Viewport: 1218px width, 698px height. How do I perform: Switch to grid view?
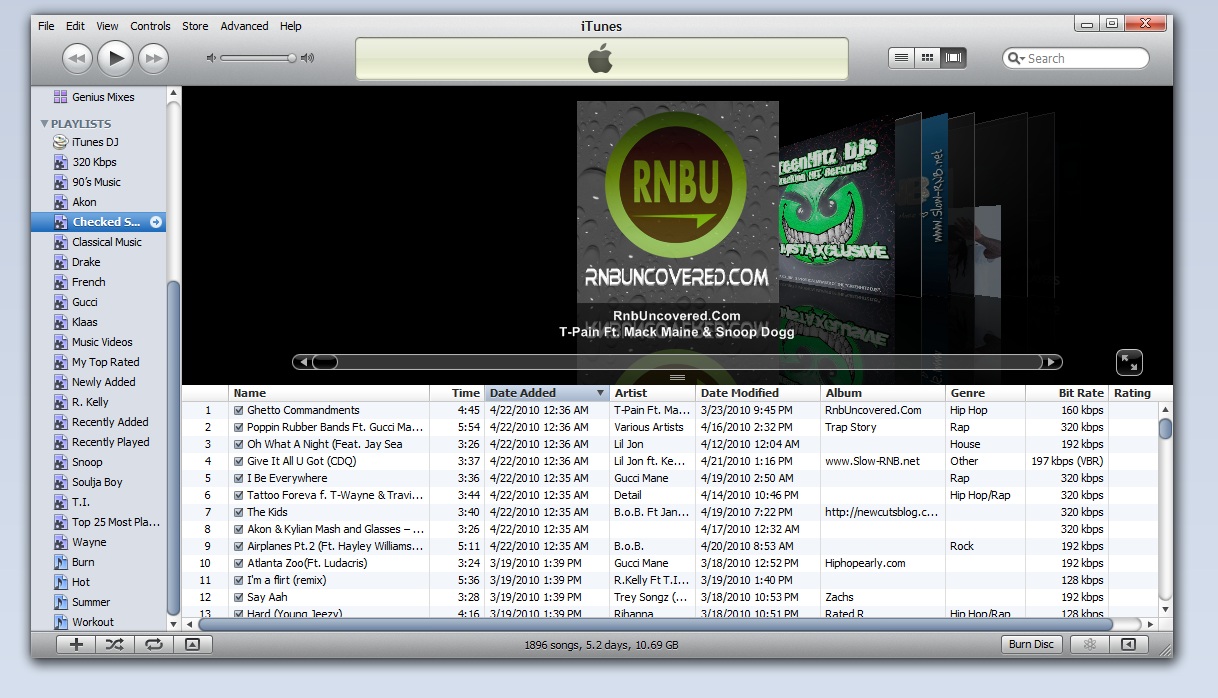(927, 58)
